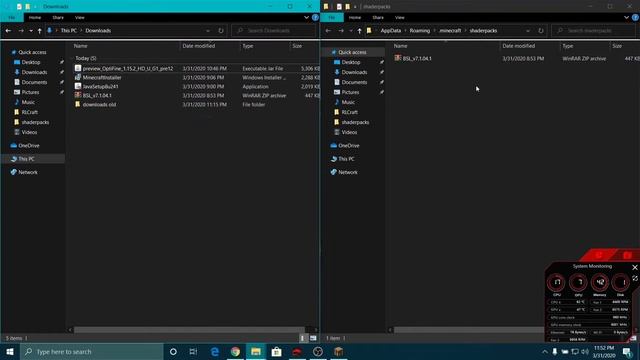Click the Search shaderpacks field
The image size is (640, 360).
(594, 31)
